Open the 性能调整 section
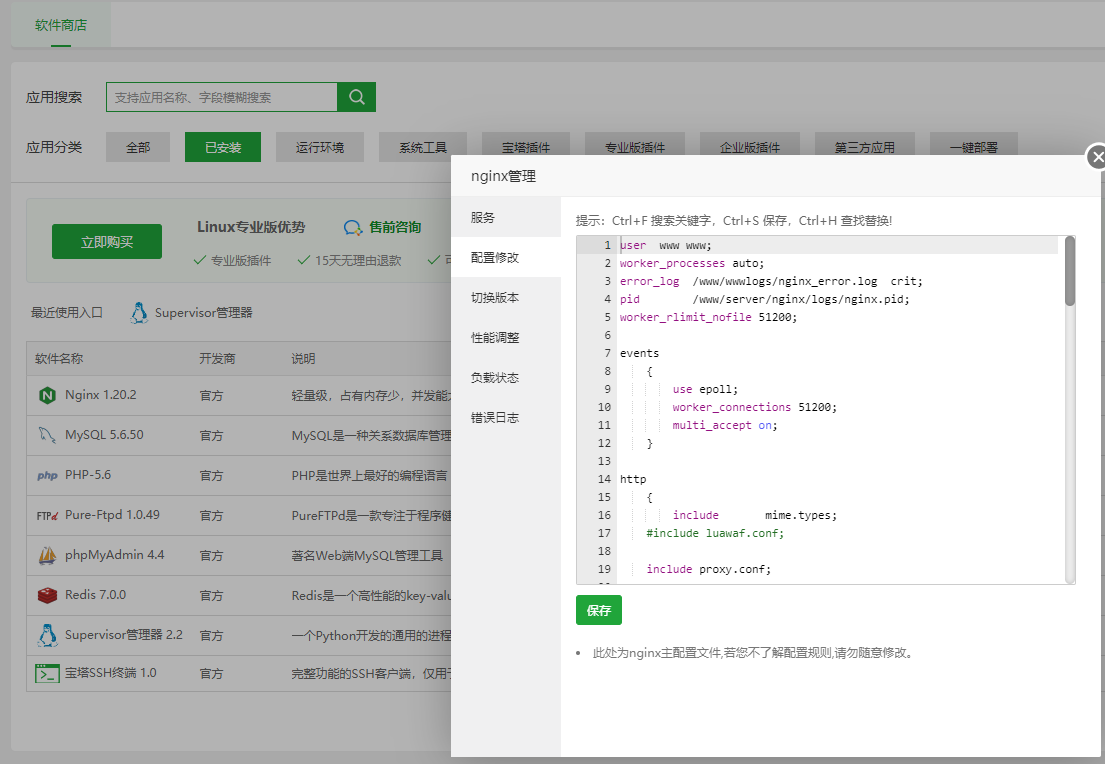Screen dimensions: 1105x764 (x=506, y=338)
